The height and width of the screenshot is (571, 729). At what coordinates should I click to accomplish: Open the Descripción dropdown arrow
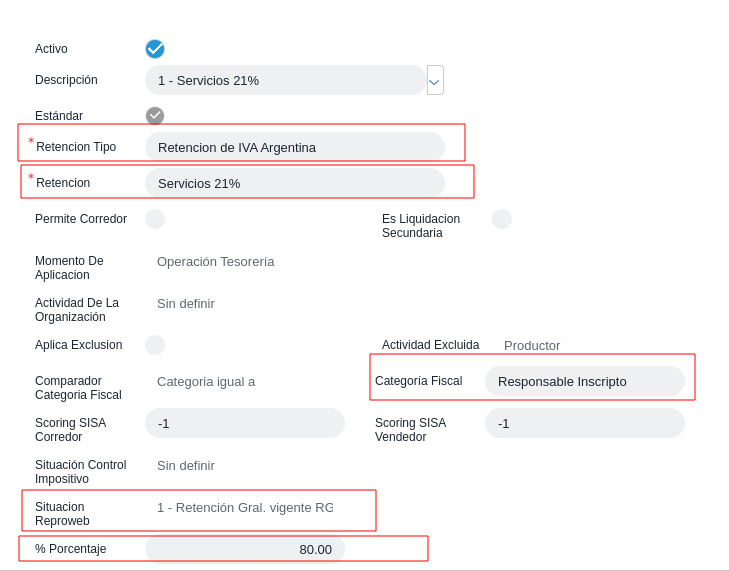coord(435,81)
